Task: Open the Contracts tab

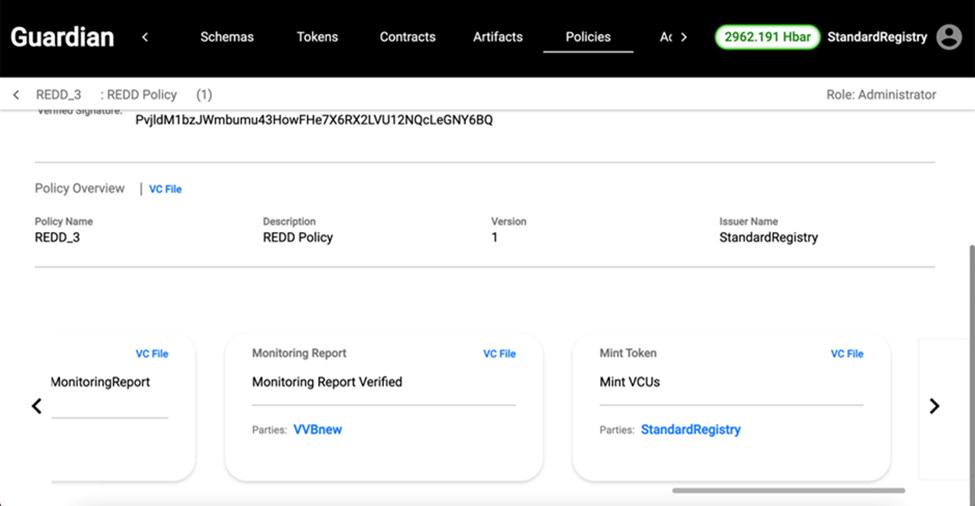Action: pos(407,37)
